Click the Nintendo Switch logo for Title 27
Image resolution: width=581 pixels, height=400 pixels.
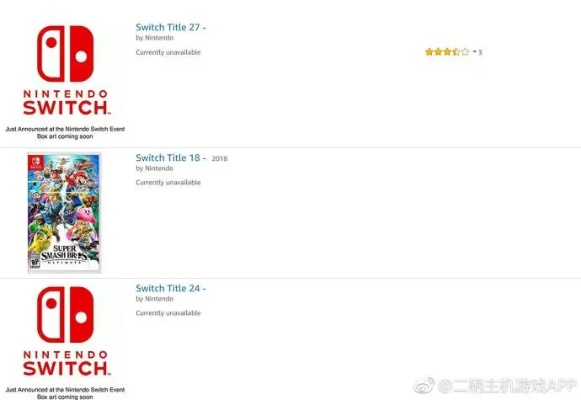coord(65,70)
